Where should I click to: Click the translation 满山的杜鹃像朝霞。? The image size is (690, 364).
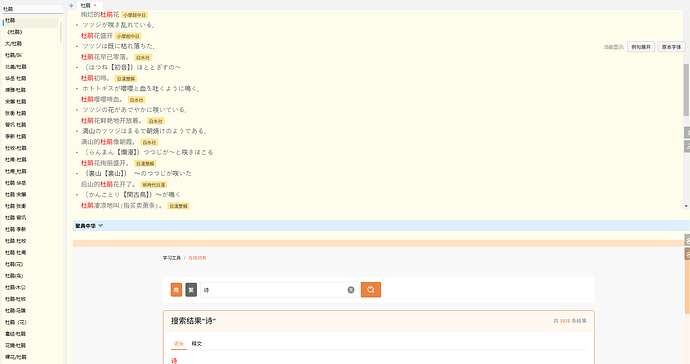(x=109, y=142)
